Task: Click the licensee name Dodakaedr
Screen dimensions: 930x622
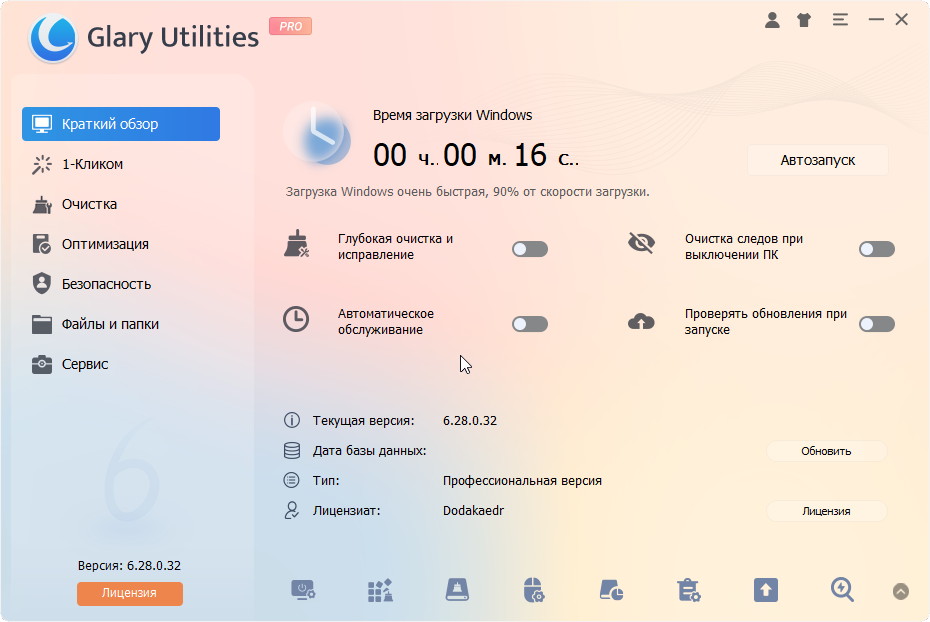Action: pos(473,511)
